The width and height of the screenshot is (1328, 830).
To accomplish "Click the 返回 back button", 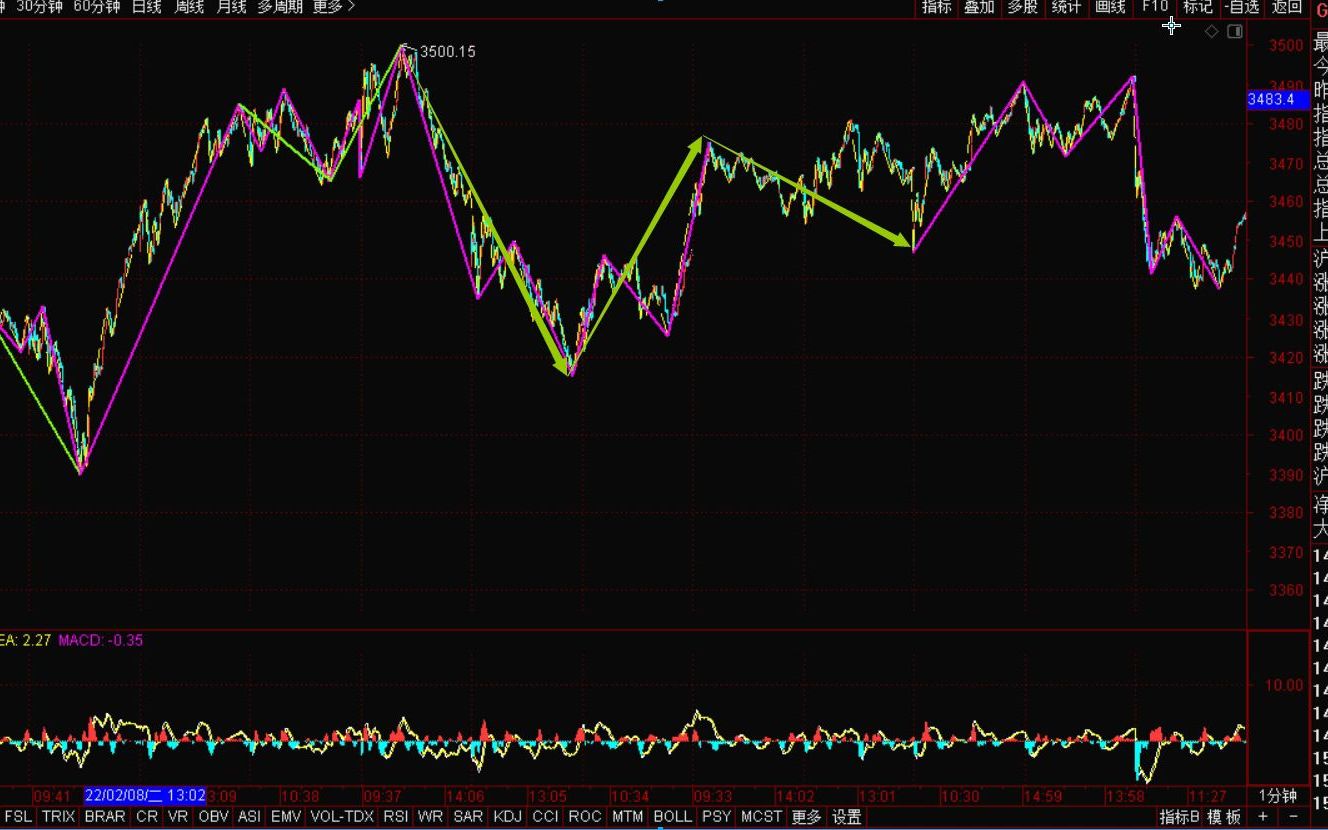I will 1287,7.
